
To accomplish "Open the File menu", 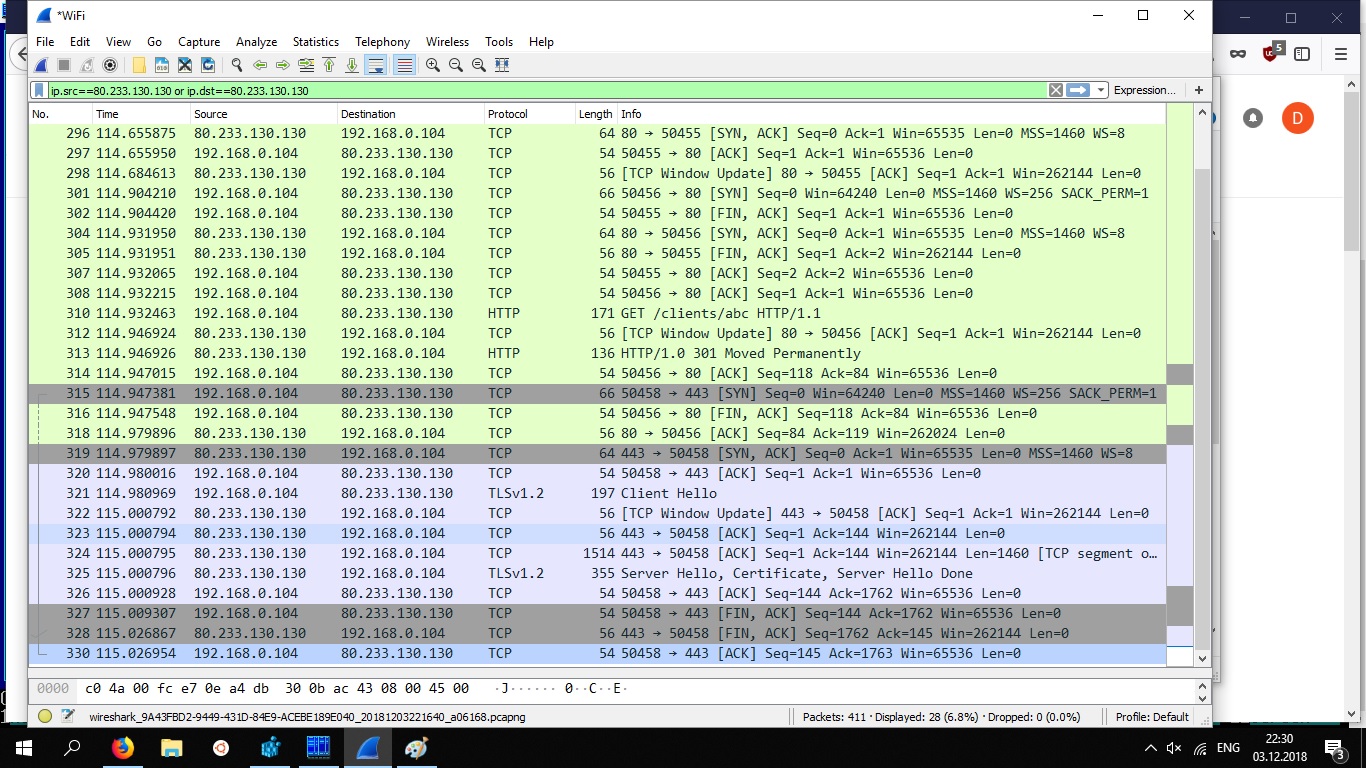I will [45, 42].
